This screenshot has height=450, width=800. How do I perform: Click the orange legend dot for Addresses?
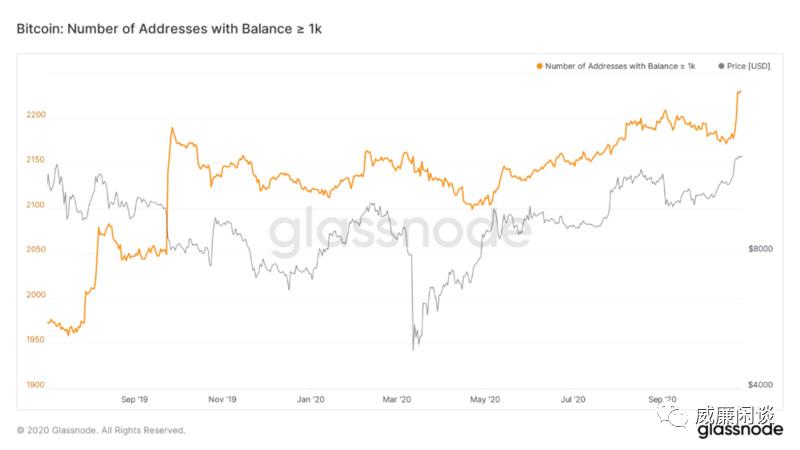pyautogui.click(x=540, y=66)
